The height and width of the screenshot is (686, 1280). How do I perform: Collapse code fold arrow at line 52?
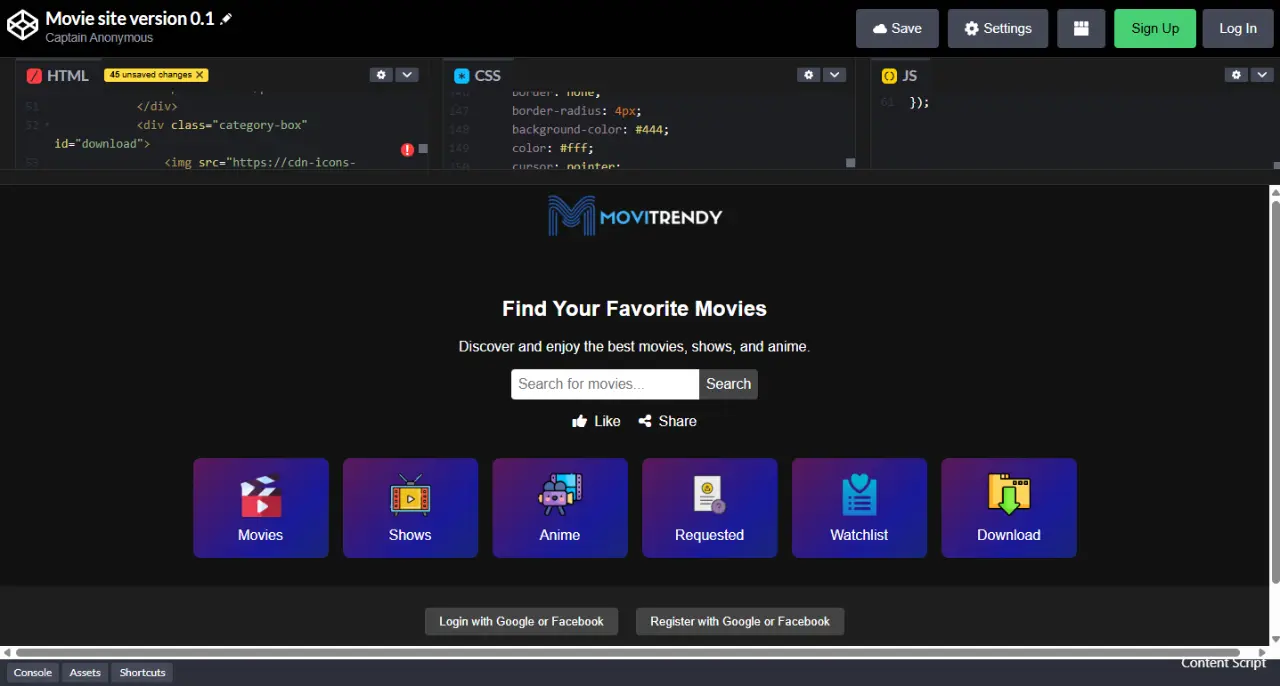pos(48,126)
